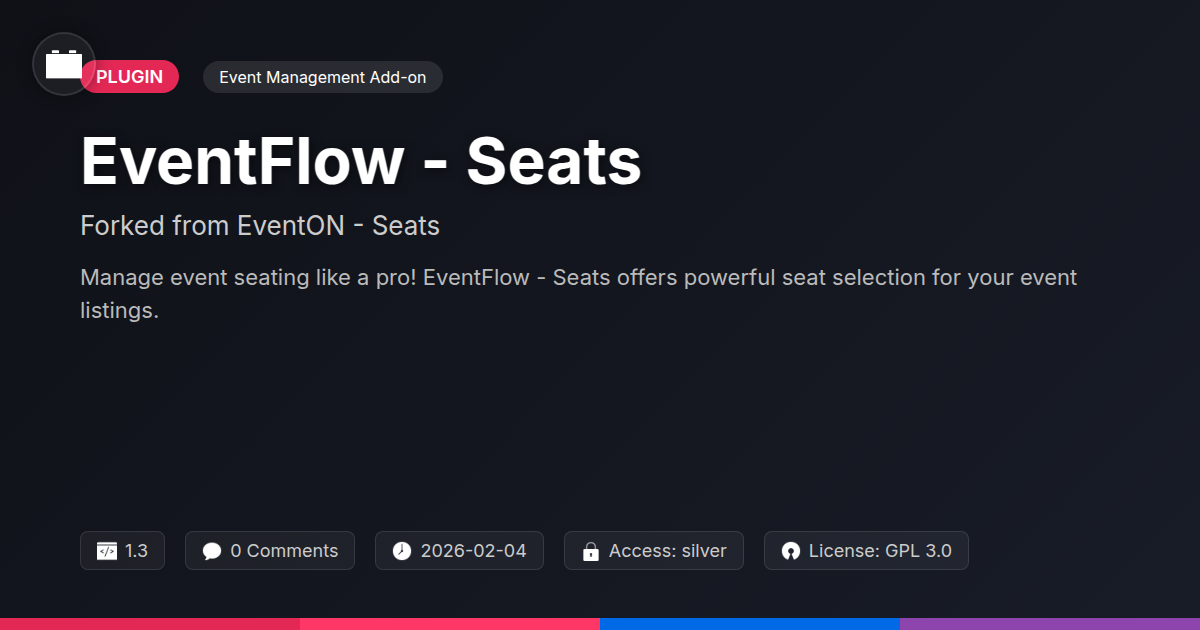This screenshot has height=630, width=1200.
Task: Open the Event Management Add-on tag
Action: [322, 77]
